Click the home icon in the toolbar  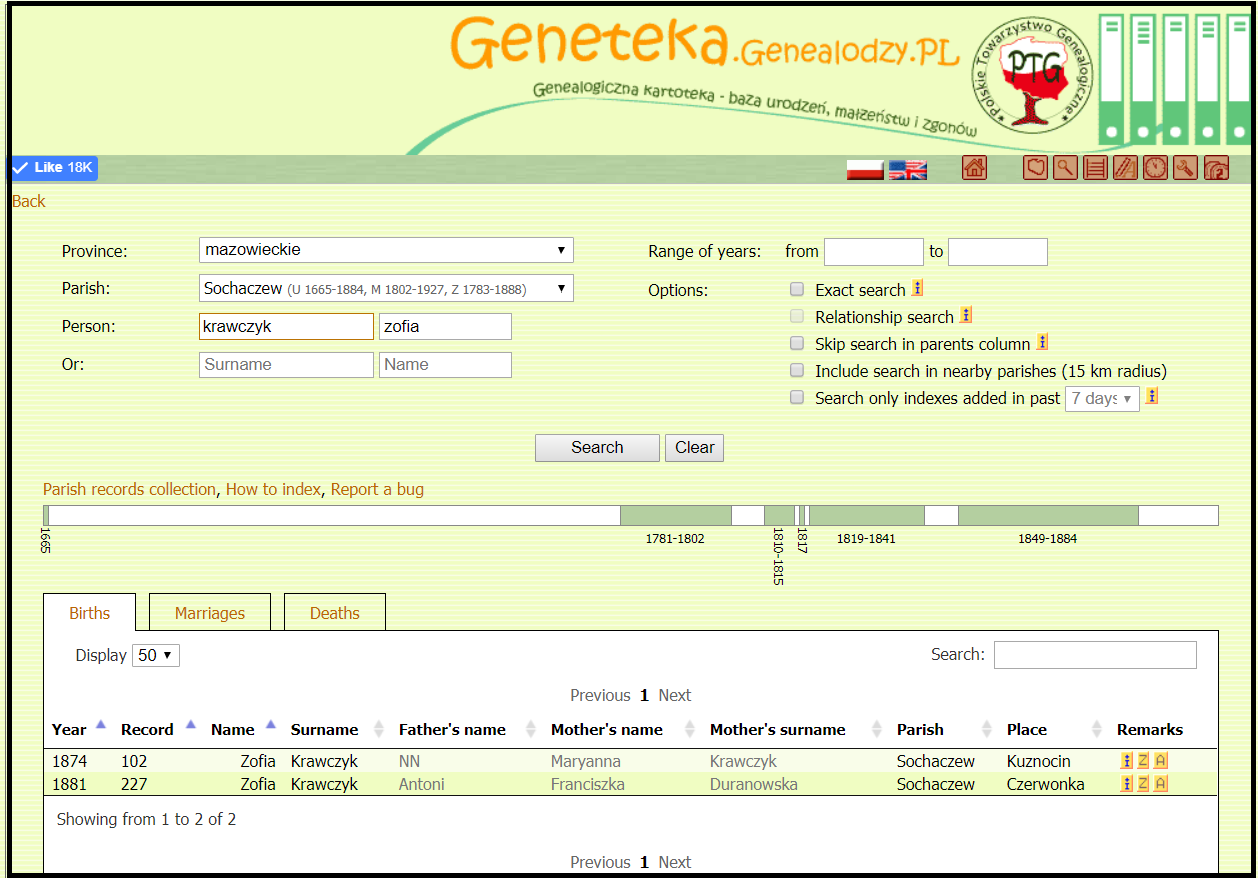pyautogui.click(x=975, y=168)
